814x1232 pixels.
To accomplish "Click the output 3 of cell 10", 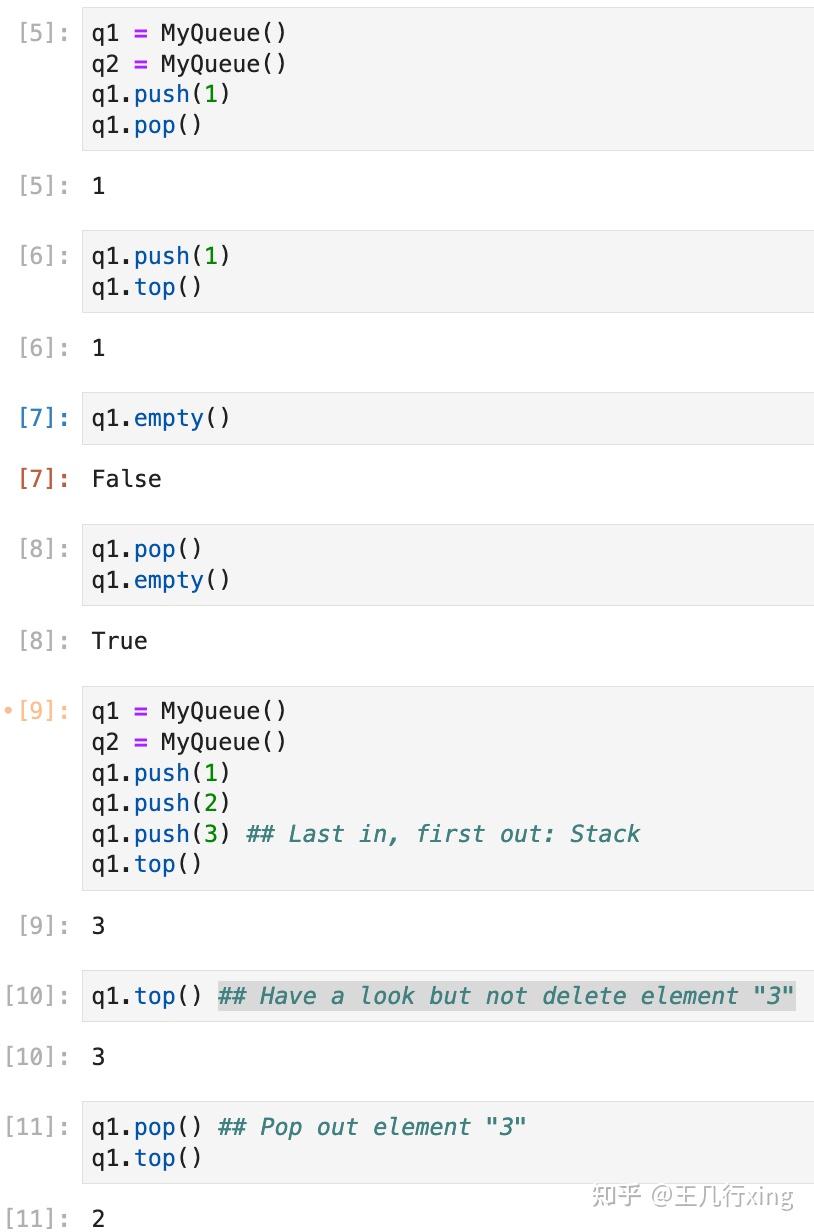I will [98, 1057].
